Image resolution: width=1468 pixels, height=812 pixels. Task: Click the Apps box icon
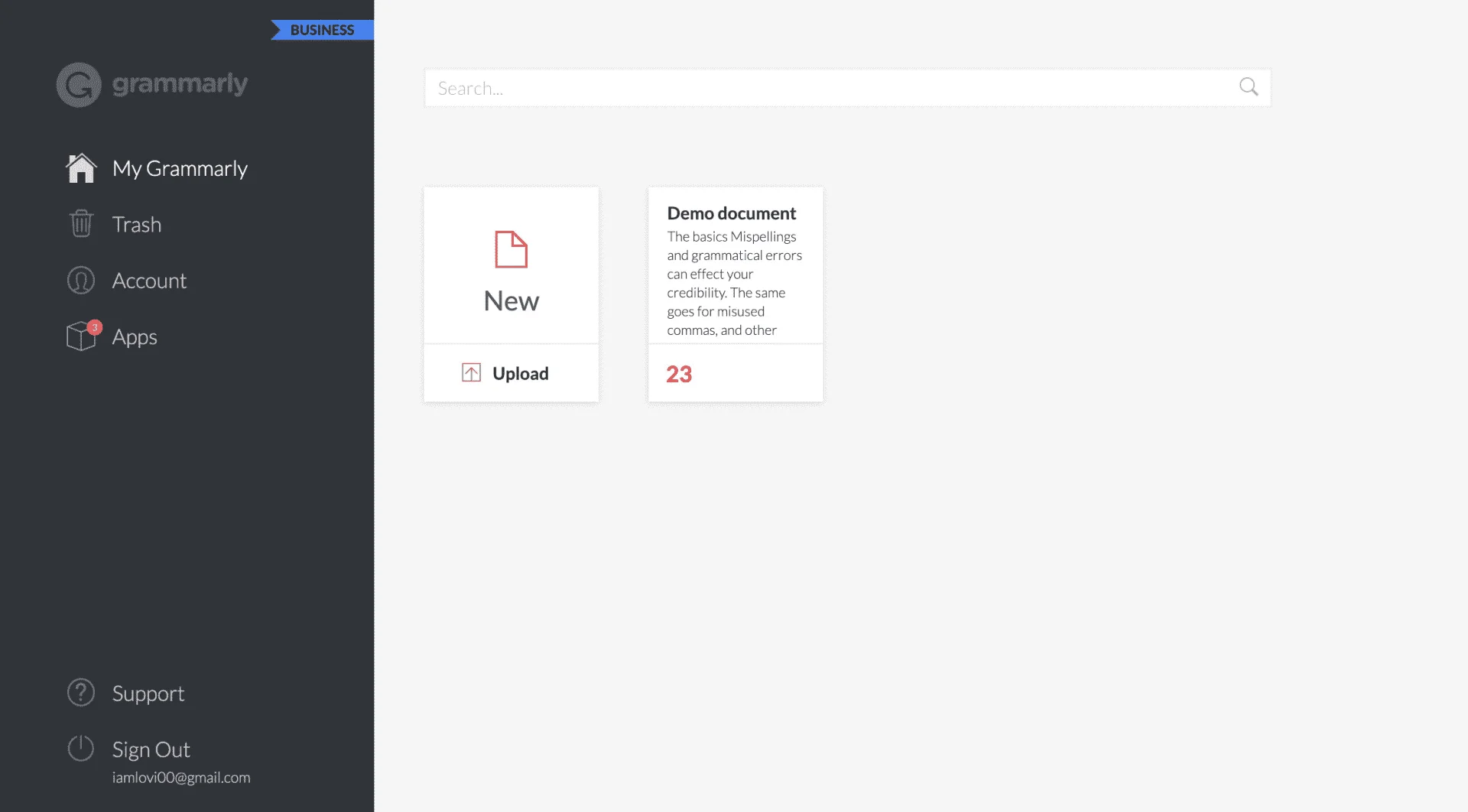(81, 336)
